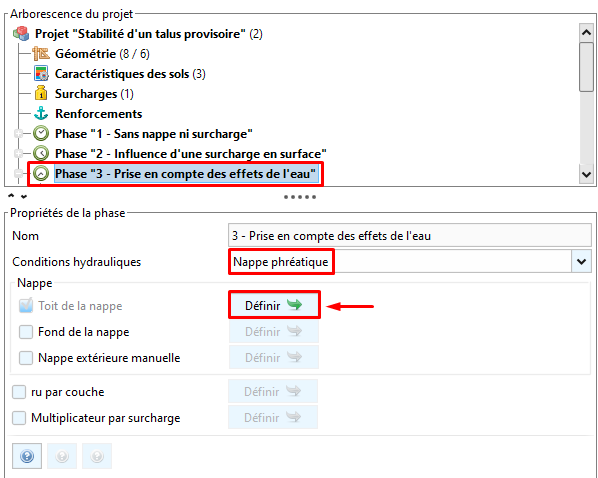
Task: Open the blue help question-mark button
Action: (x=27, y=455)
